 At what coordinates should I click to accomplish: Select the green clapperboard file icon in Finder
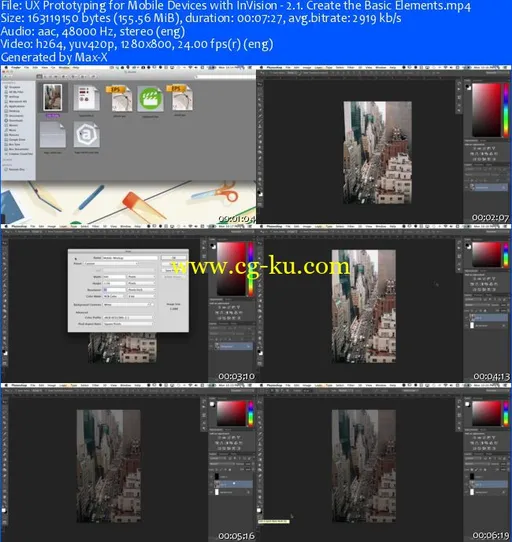click(150, 99)
